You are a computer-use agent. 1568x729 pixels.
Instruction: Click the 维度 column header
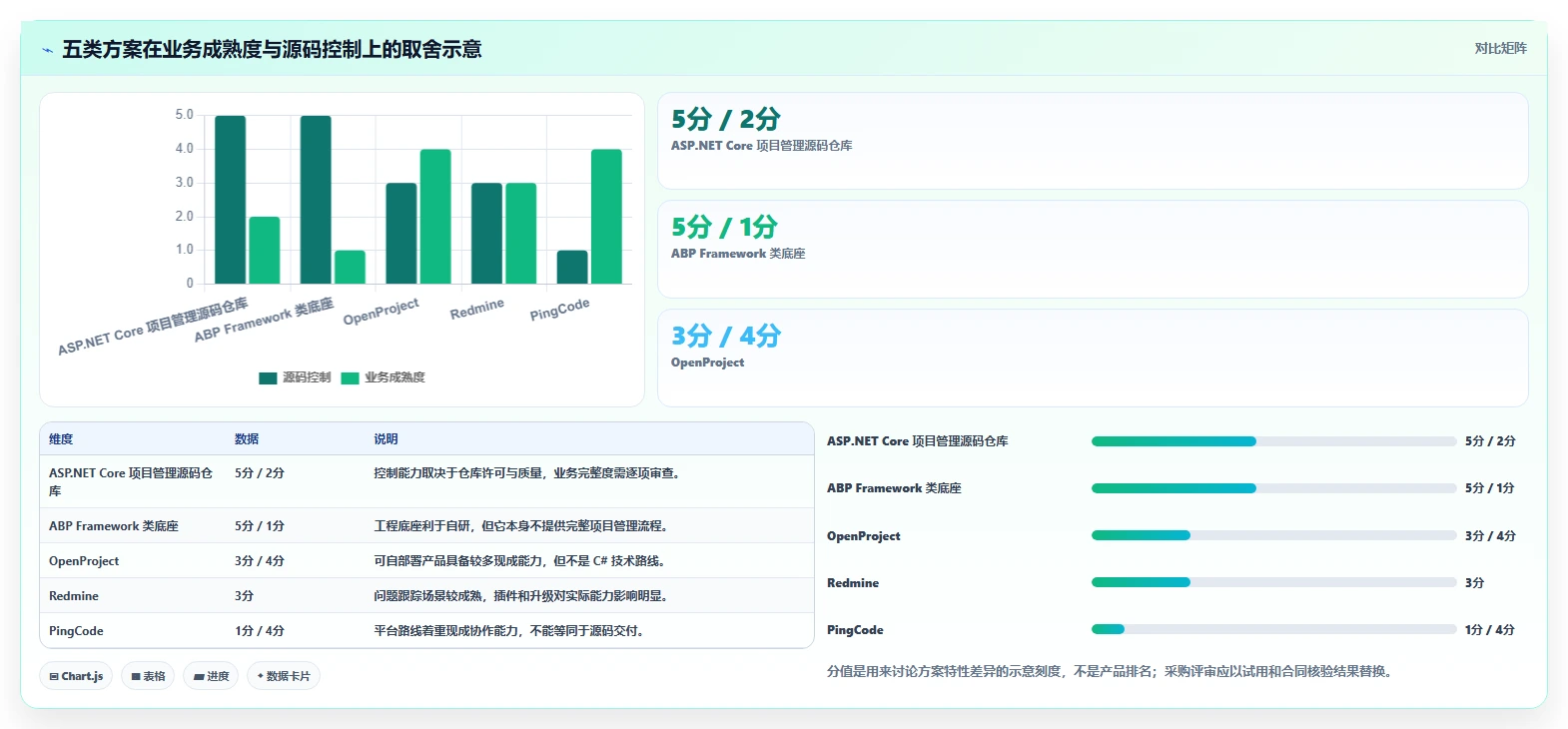click(x=61, y=439)
